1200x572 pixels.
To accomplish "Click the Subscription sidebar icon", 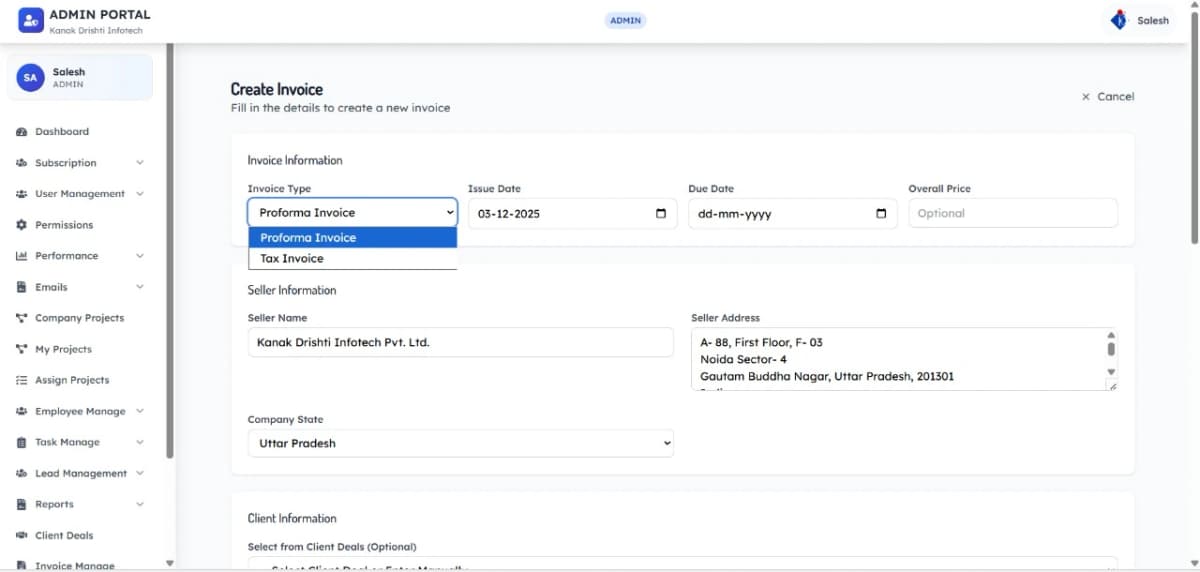I will [x=21, y=163].
